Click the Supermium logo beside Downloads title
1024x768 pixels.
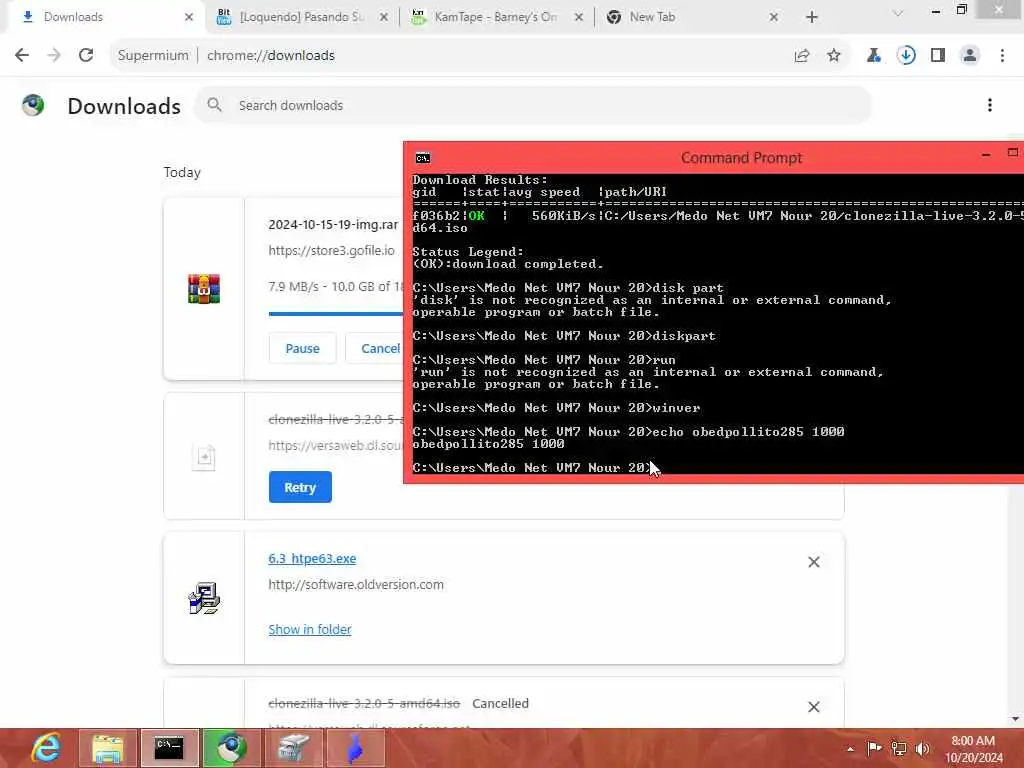(x=33, y=105)
